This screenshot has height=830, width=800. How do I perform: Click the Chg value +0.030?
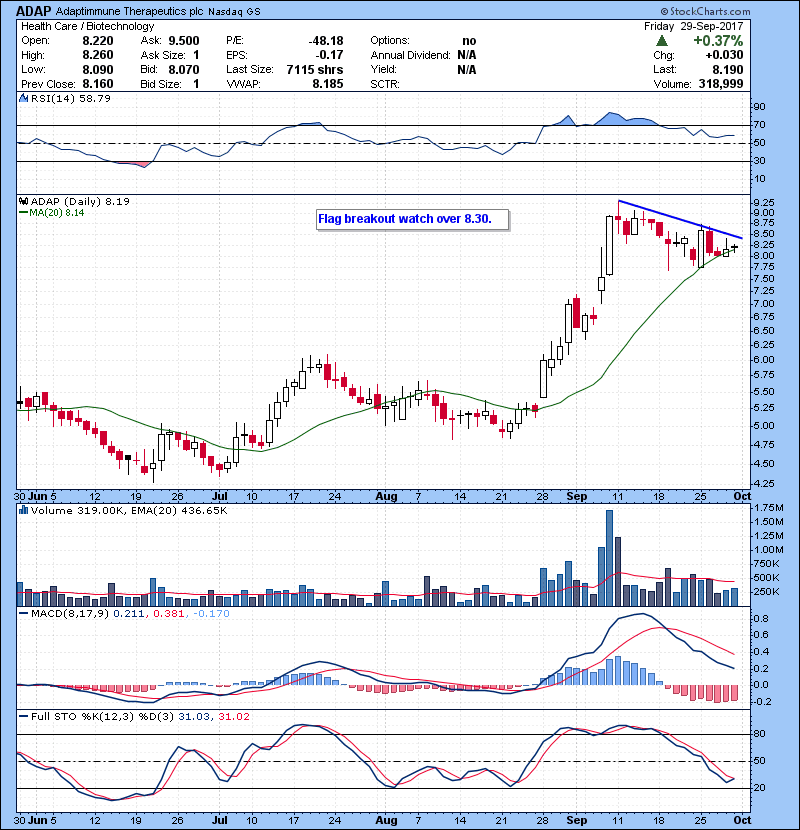[x=724, y=55]
